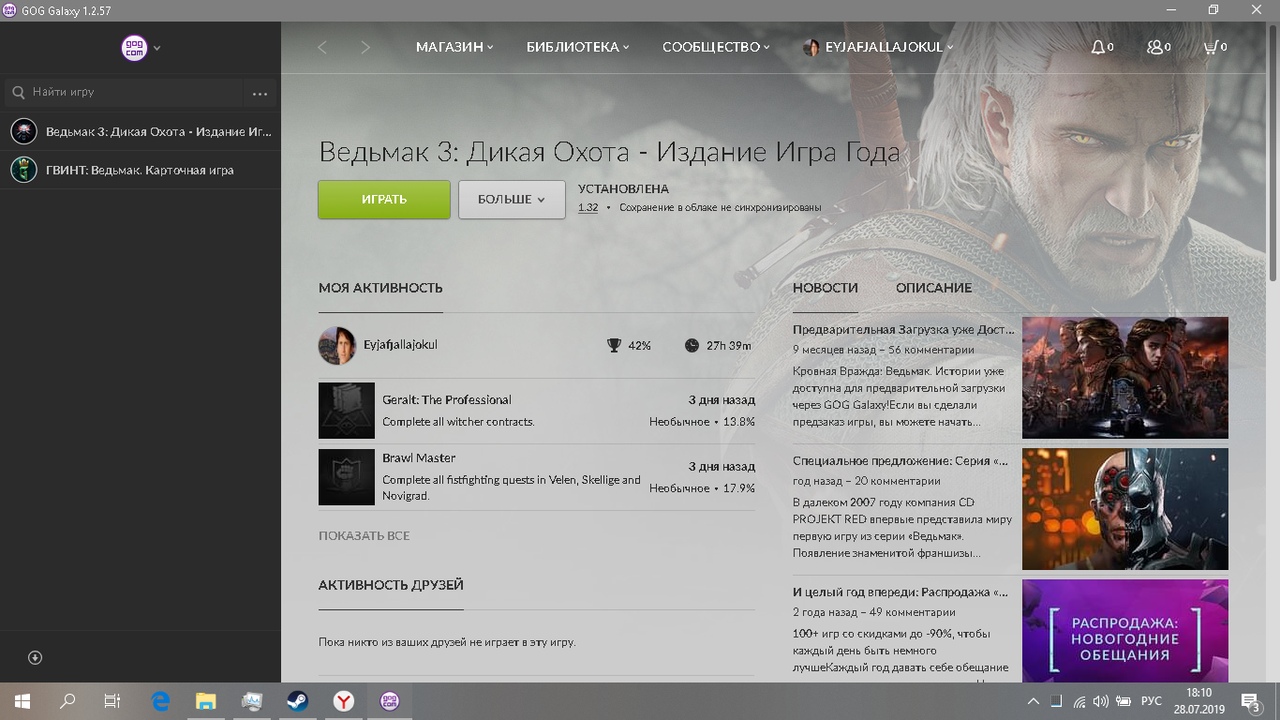Open the БОЛЬШЕ dropdown button

[x=511, y=199]
